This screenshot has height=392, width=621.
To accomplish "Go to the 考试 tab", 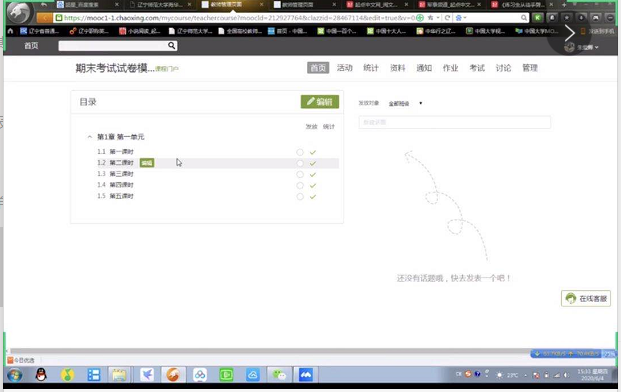I will tap(477, 68).
